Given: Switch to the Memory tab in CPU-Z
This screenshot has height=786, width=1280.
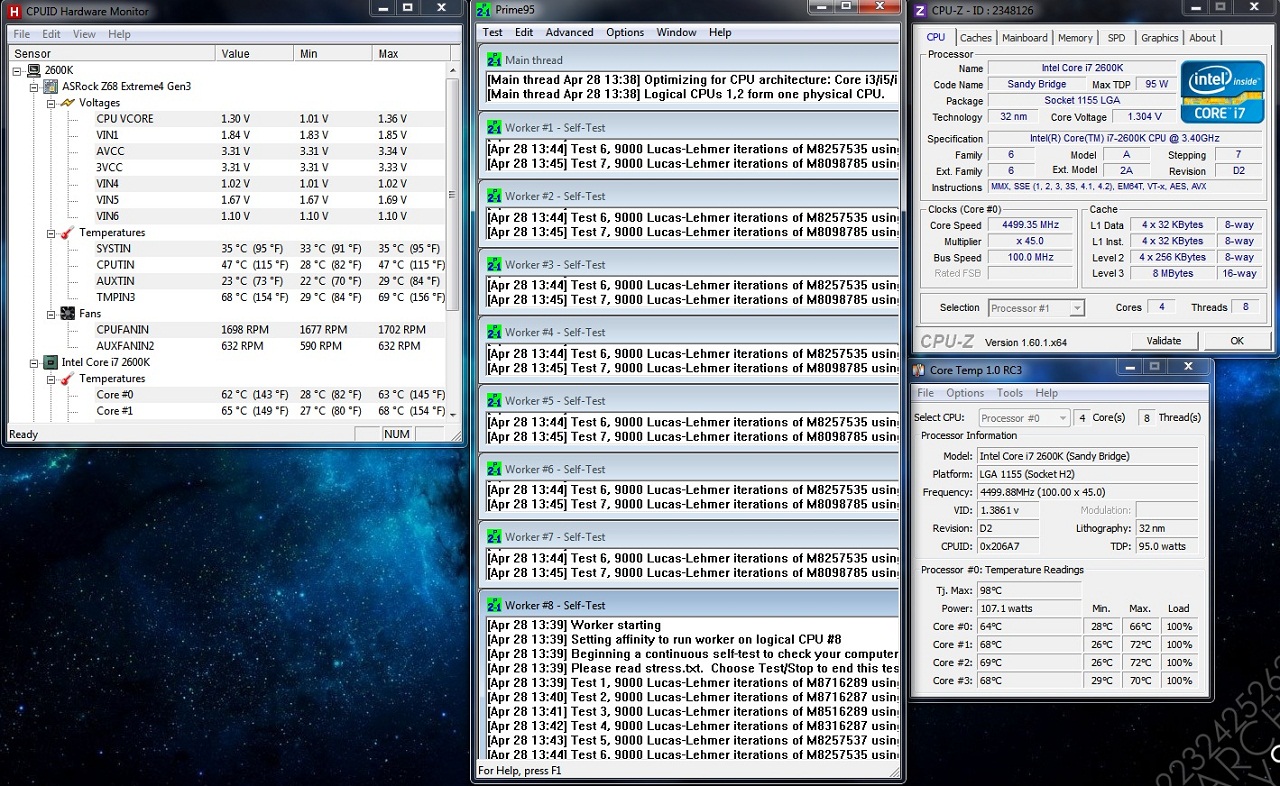Looking at the screenshot, I should click(x=1075, y=38).
